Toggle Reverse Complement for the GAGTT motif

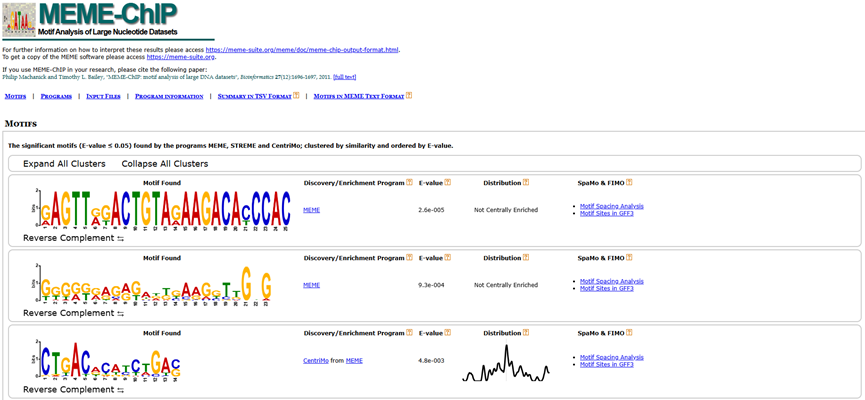[73, 238]
